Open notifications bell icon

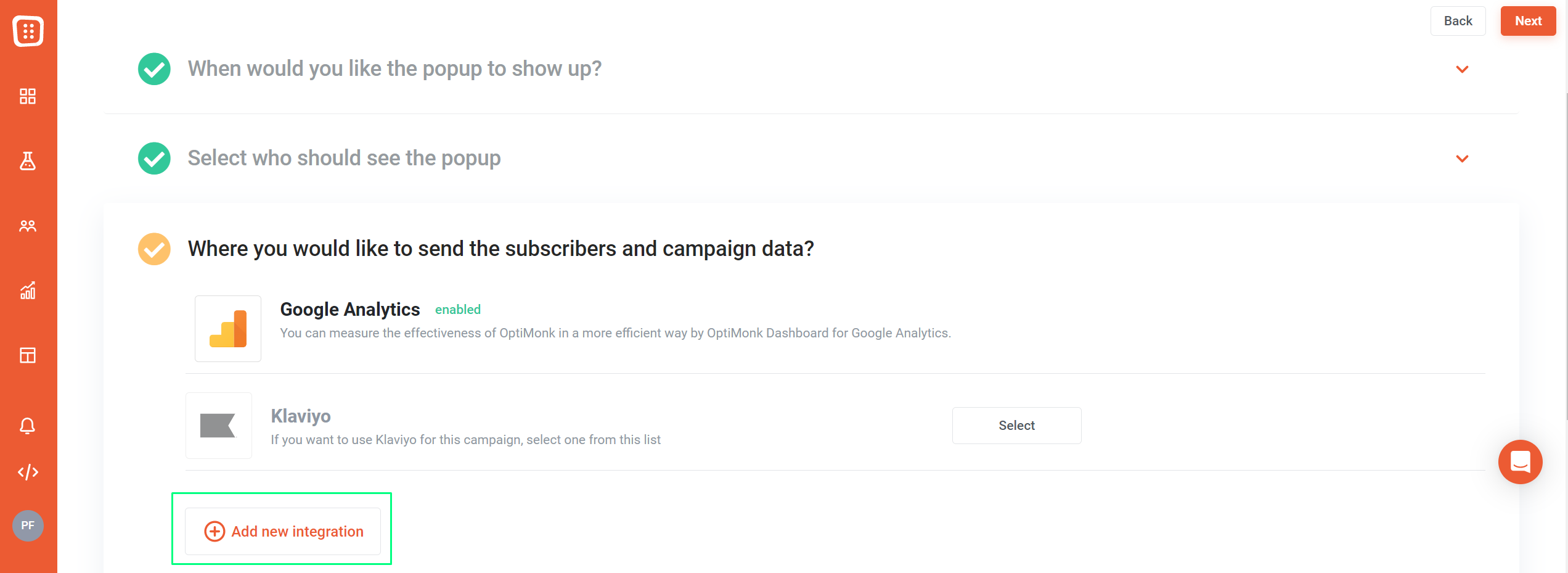[x=28, y=426]
